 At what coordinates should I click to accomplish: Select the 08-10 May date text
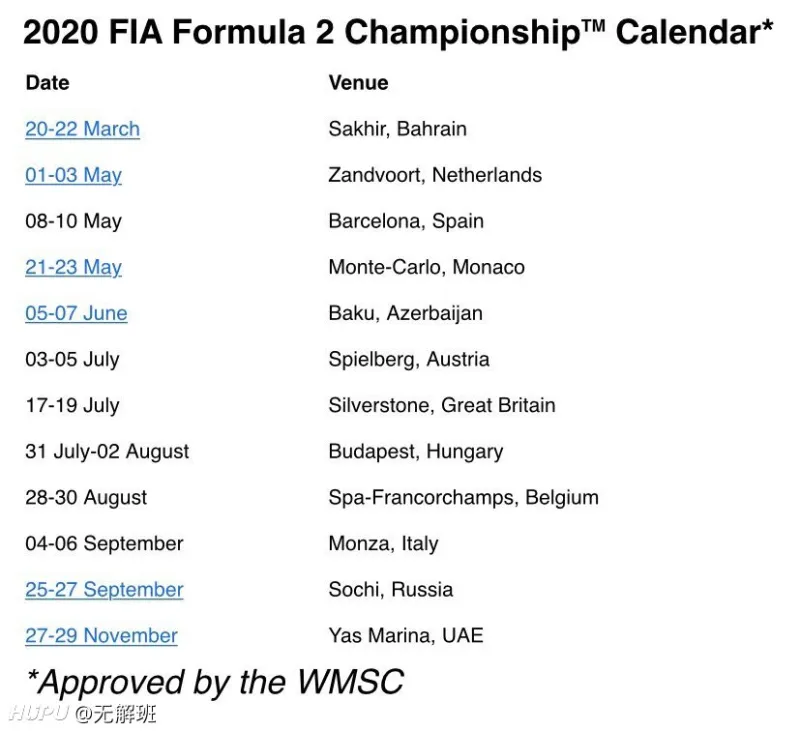[73, 221]
